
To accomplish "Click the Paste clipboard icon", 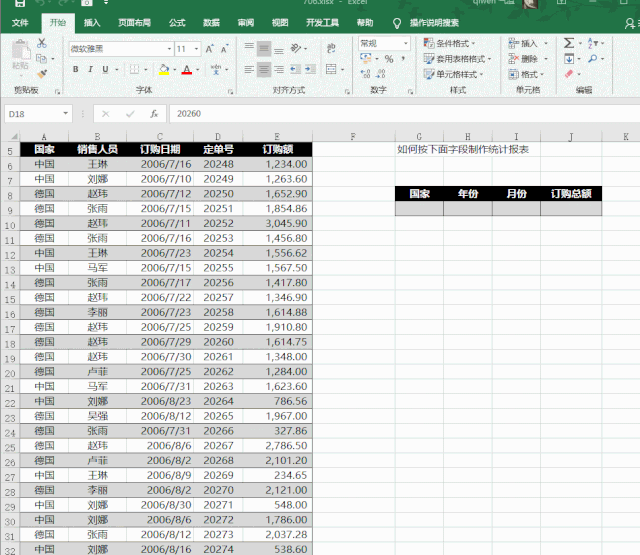I will (x=20, y=51).
